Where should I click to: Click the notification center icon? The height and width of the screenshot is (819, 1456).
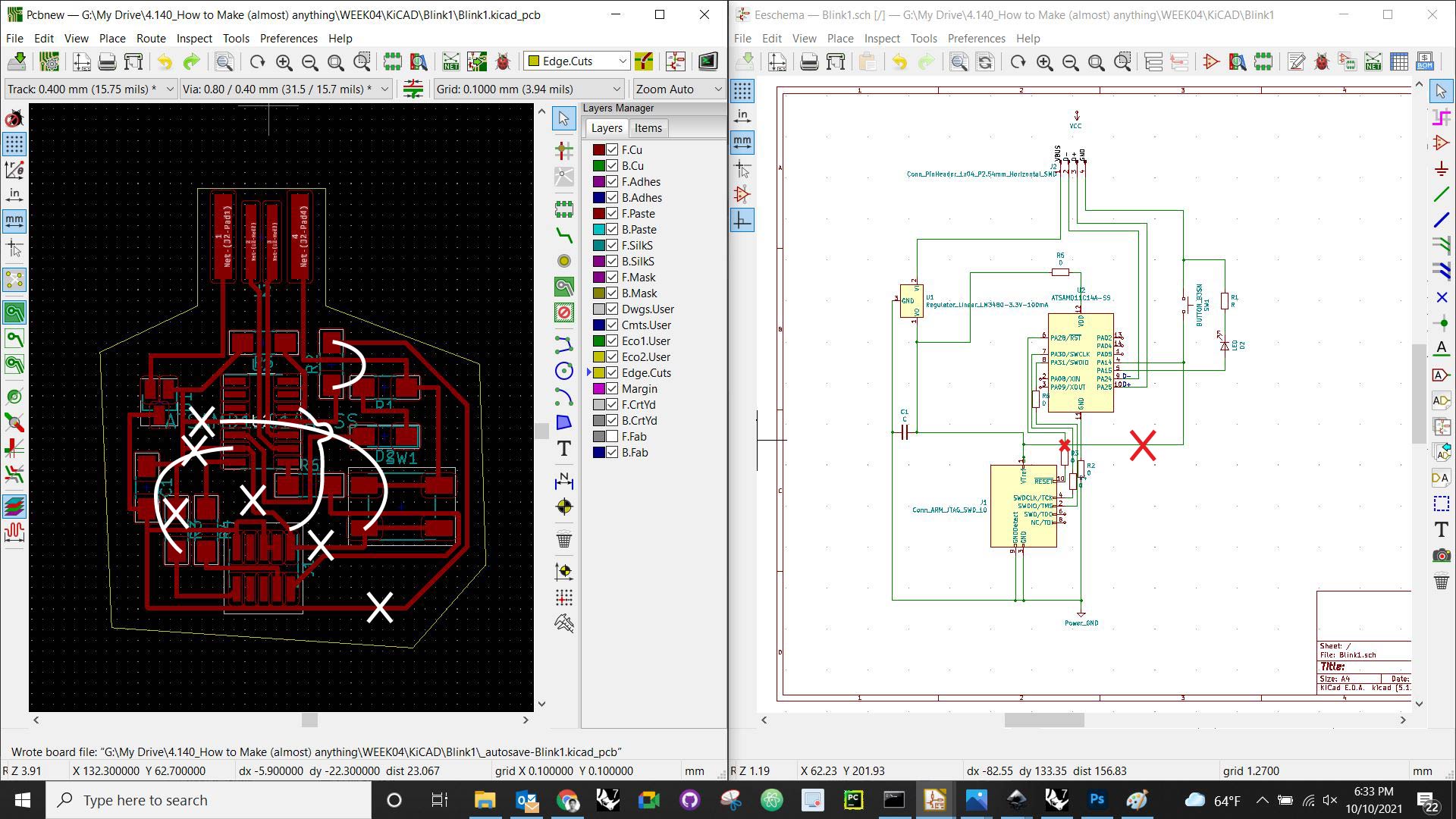(1428, 801)
